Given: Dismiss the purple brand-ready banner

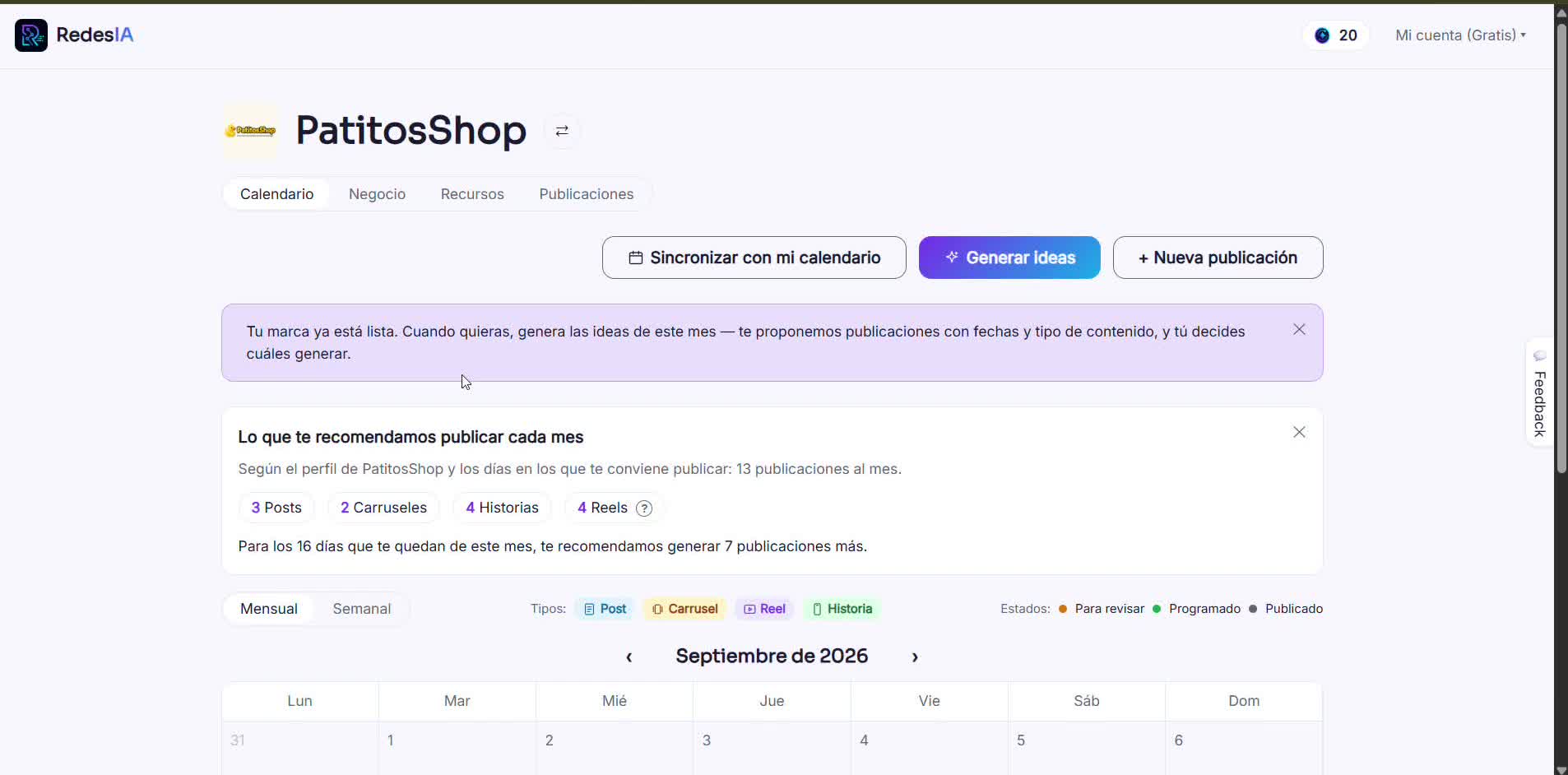Looking at the screenshot, I should click(x=1299, y=329).
